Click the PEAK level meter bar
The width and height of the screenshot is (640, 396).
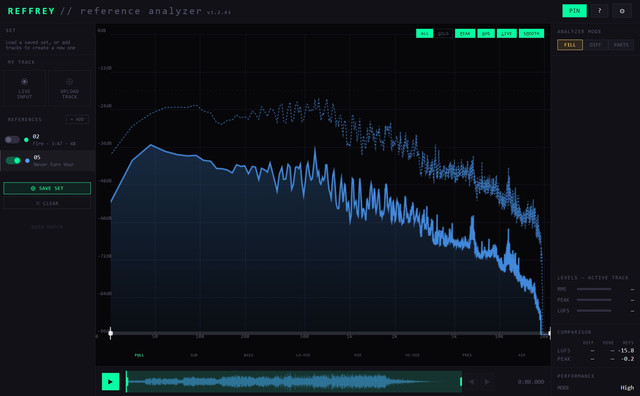(x=594, y=300)
